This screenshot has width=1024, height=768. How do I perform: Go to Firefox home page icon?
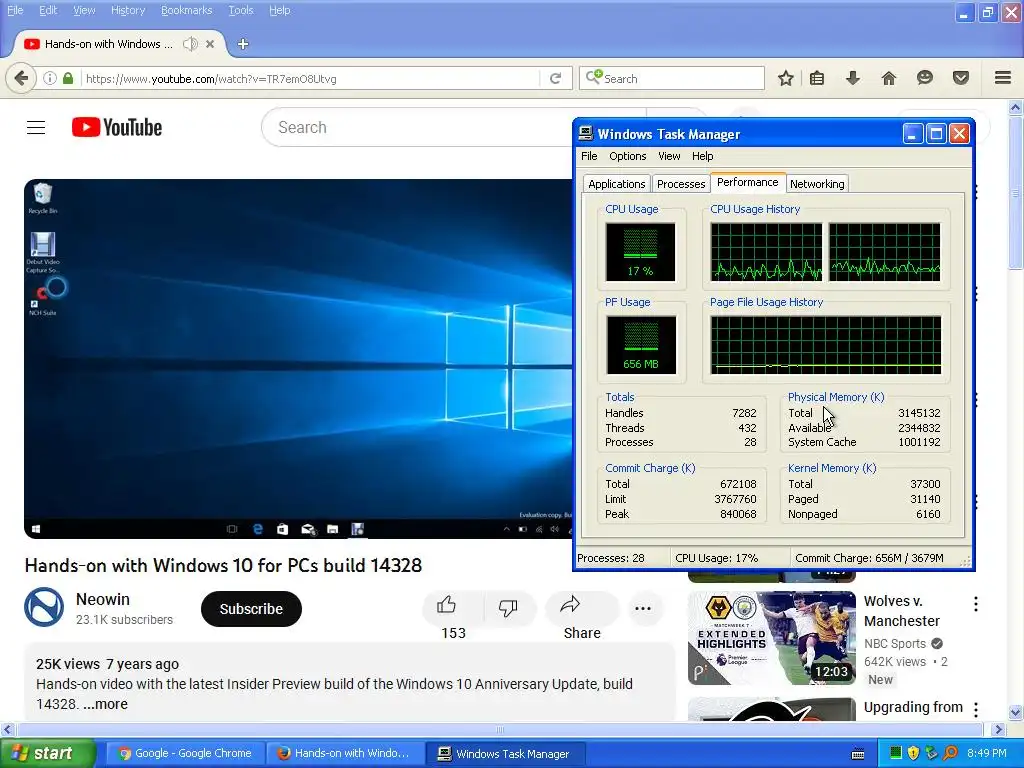[x=888, y=78]
